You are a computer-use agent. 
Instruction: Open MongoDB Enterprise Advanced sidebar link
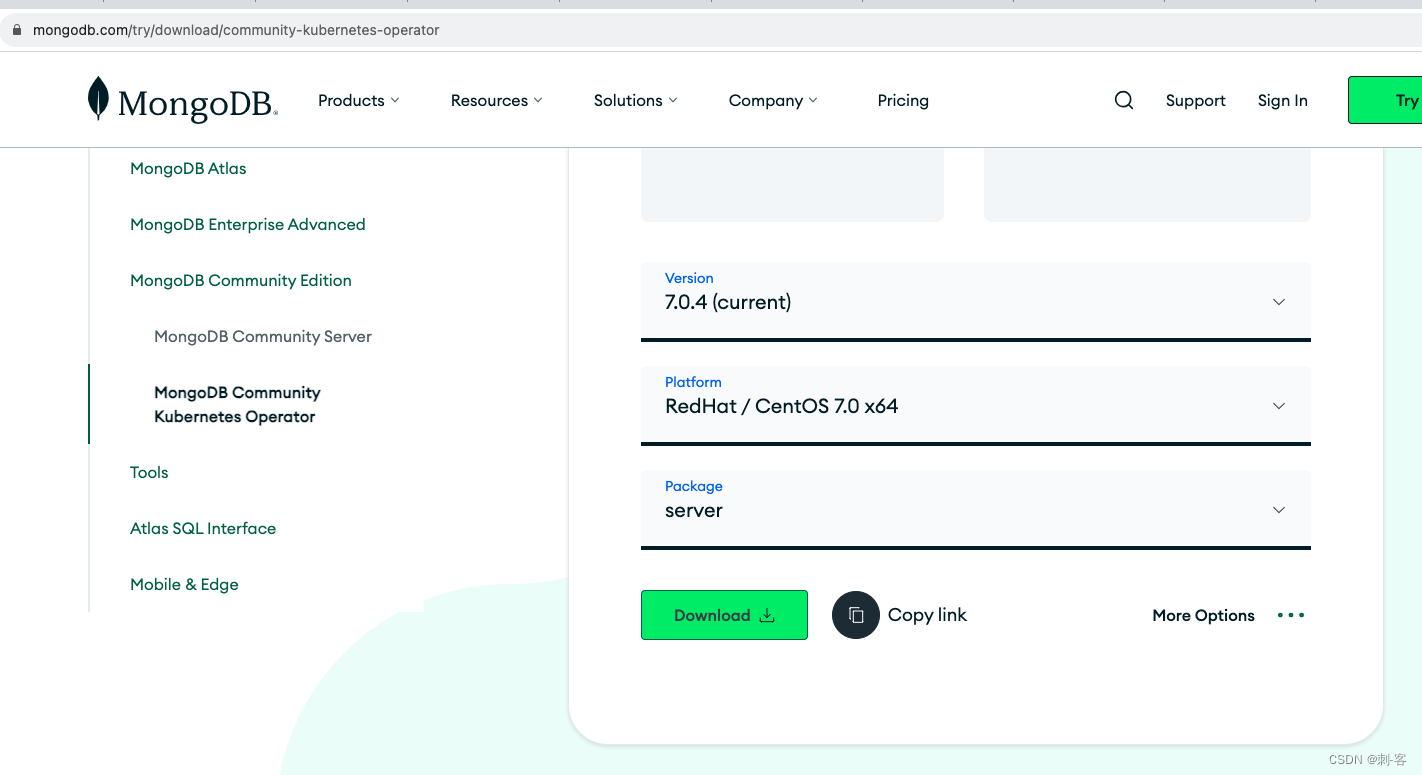[248, 224]
